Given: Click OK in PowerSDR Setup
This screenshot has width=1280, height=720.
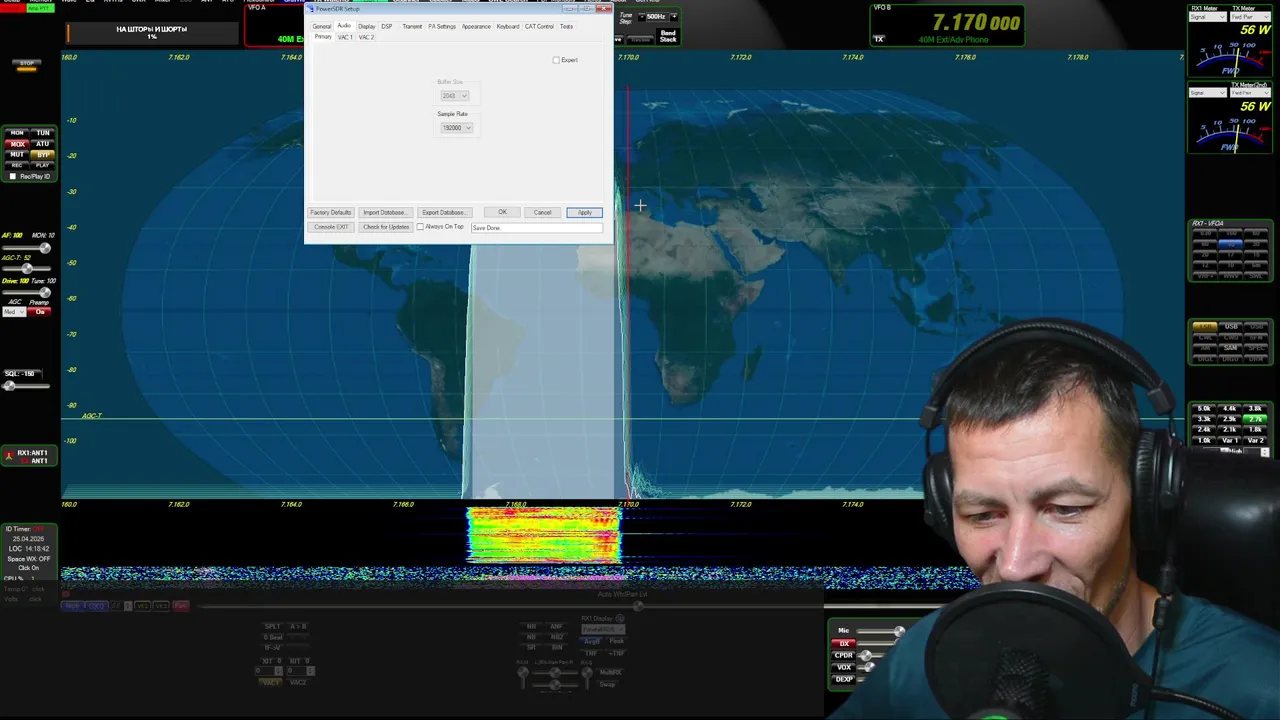Looking at the screenshot, I should 502,212.
